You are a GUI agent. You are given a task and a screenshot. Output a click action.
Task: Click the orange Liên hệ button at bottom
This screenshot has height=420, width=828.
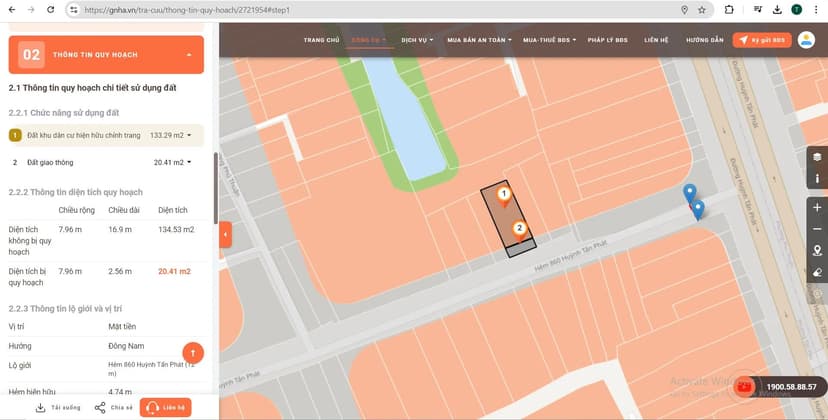(165, 407)
